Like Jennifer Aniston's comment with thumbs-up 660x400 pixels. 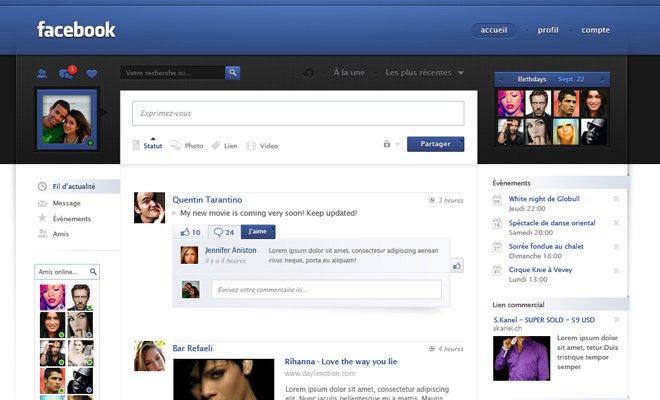click(457, 266)
